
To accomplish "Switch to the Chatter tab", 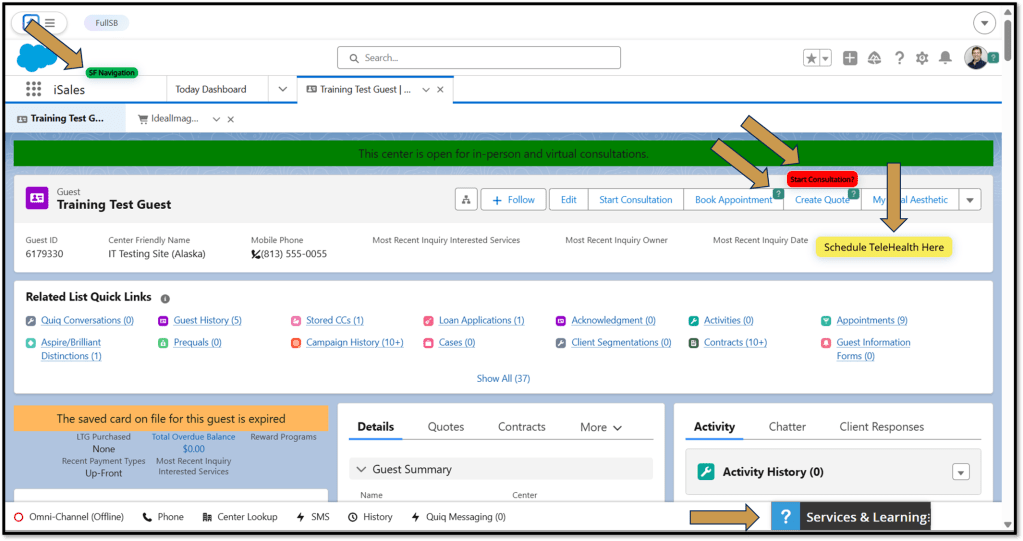I will pyautogui.click(x=787, y=427).
